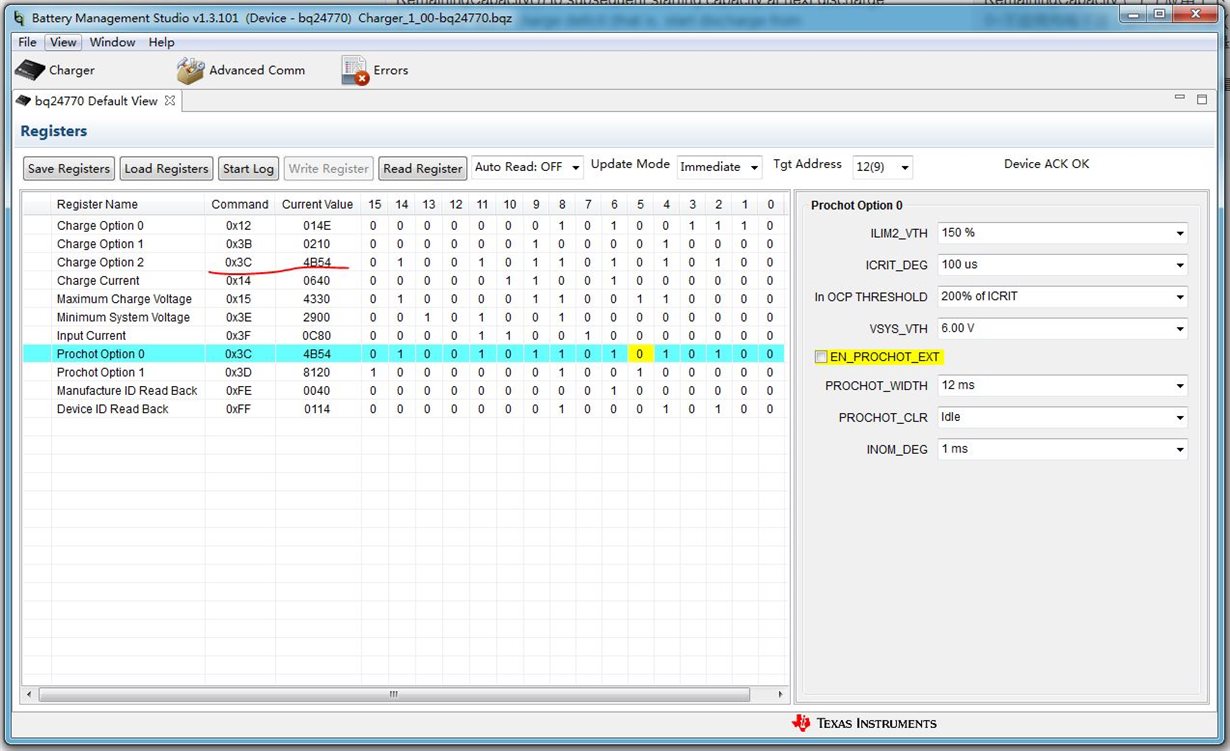
Task: Click the Write Register button
Action: tap(328, 169)
